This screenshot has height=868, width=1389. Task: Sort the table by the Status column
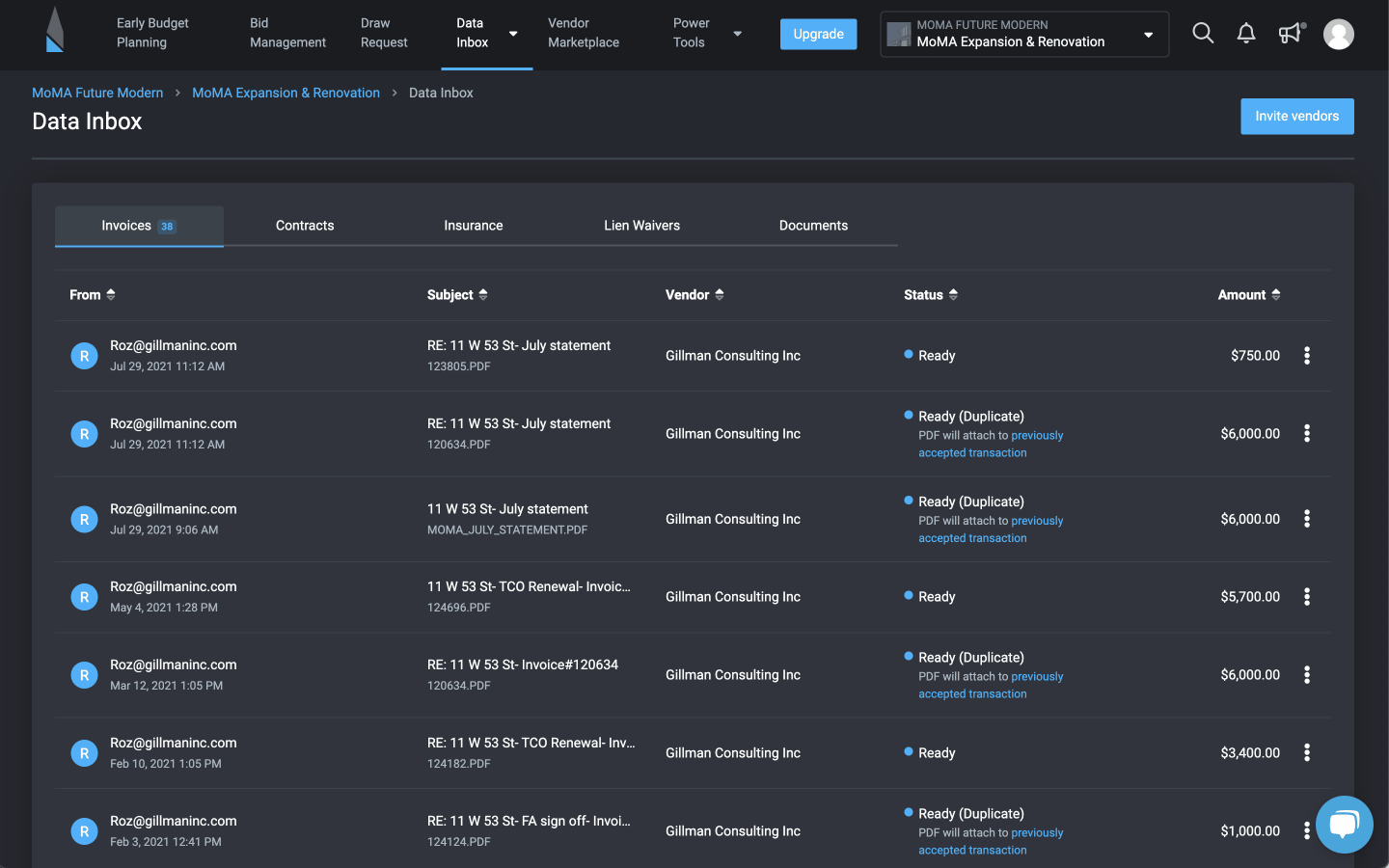(931, 295)
